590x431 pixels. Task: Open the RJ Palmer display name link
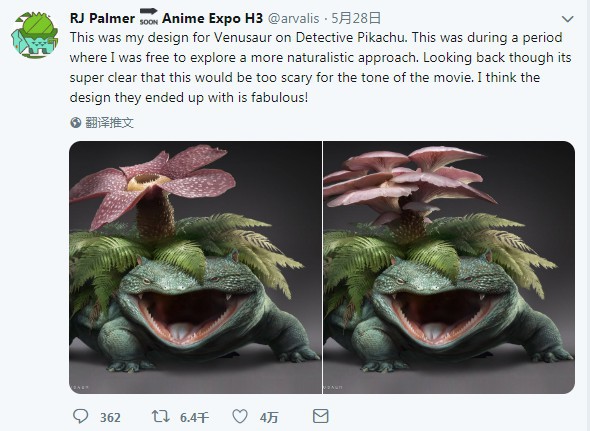pyautogui.click(x=102, y=18)
